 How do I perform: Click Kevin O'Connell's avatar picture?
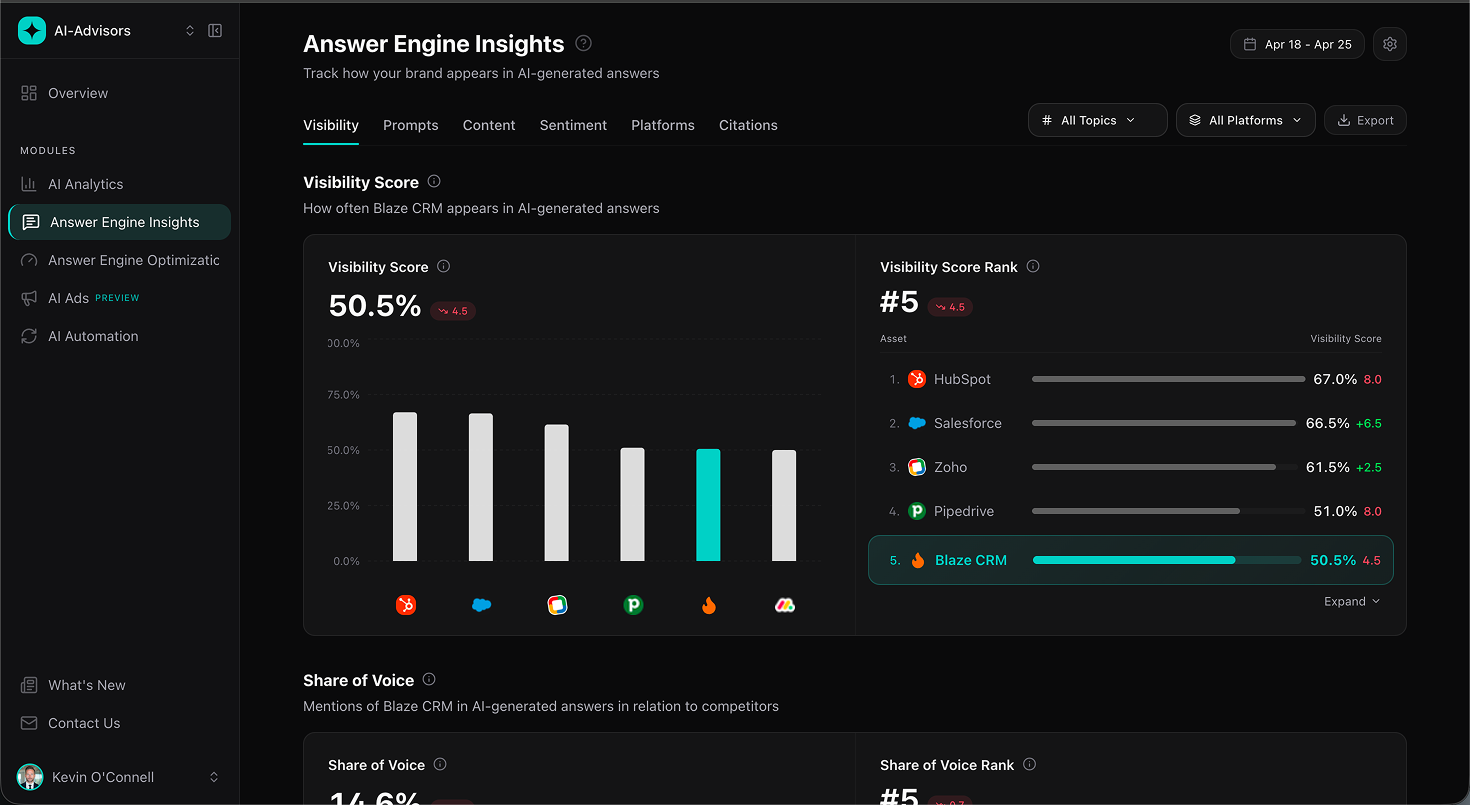29,777
